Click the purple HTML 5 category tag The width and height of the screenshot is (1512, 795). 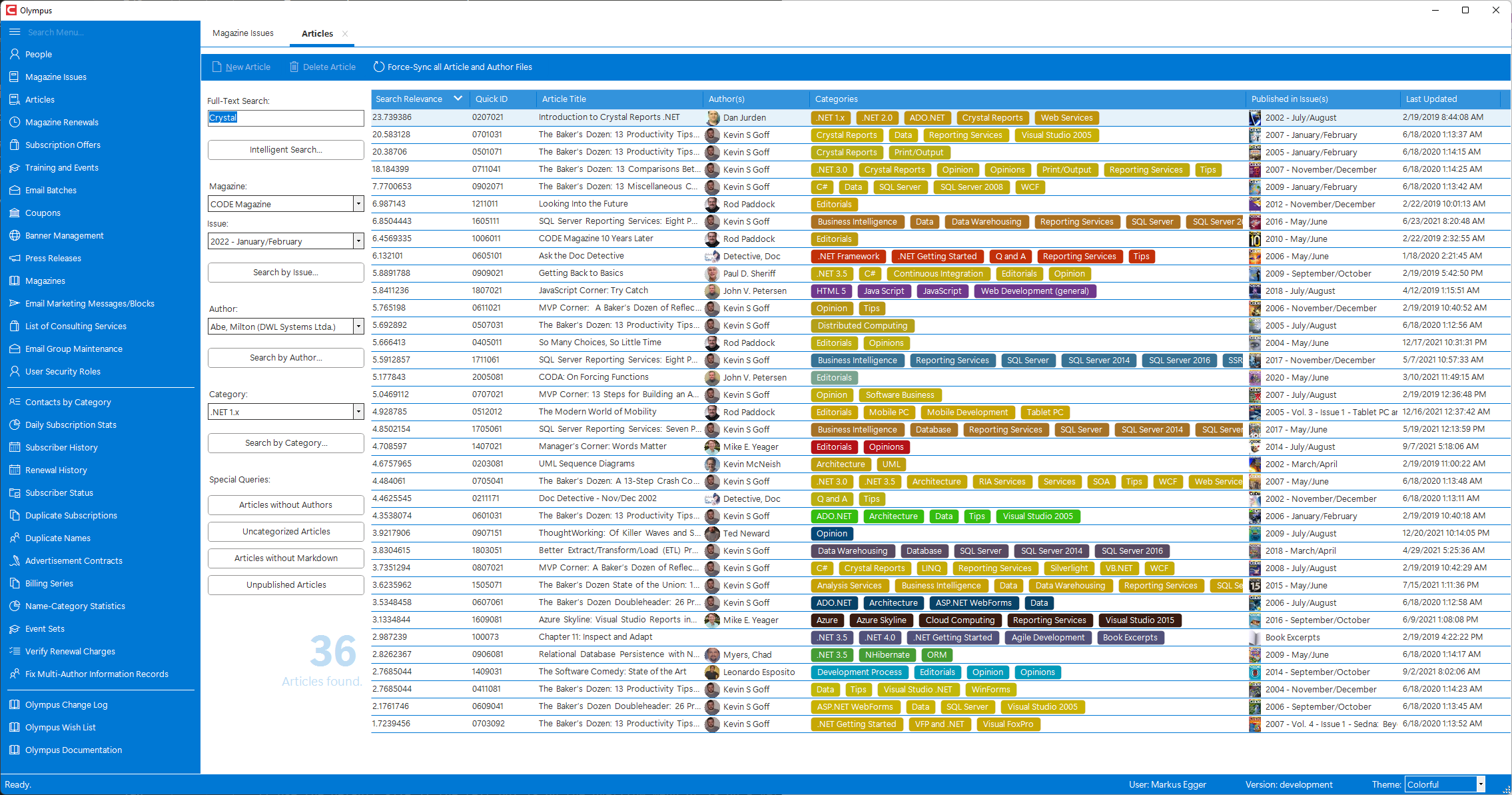tap(831, 291)
